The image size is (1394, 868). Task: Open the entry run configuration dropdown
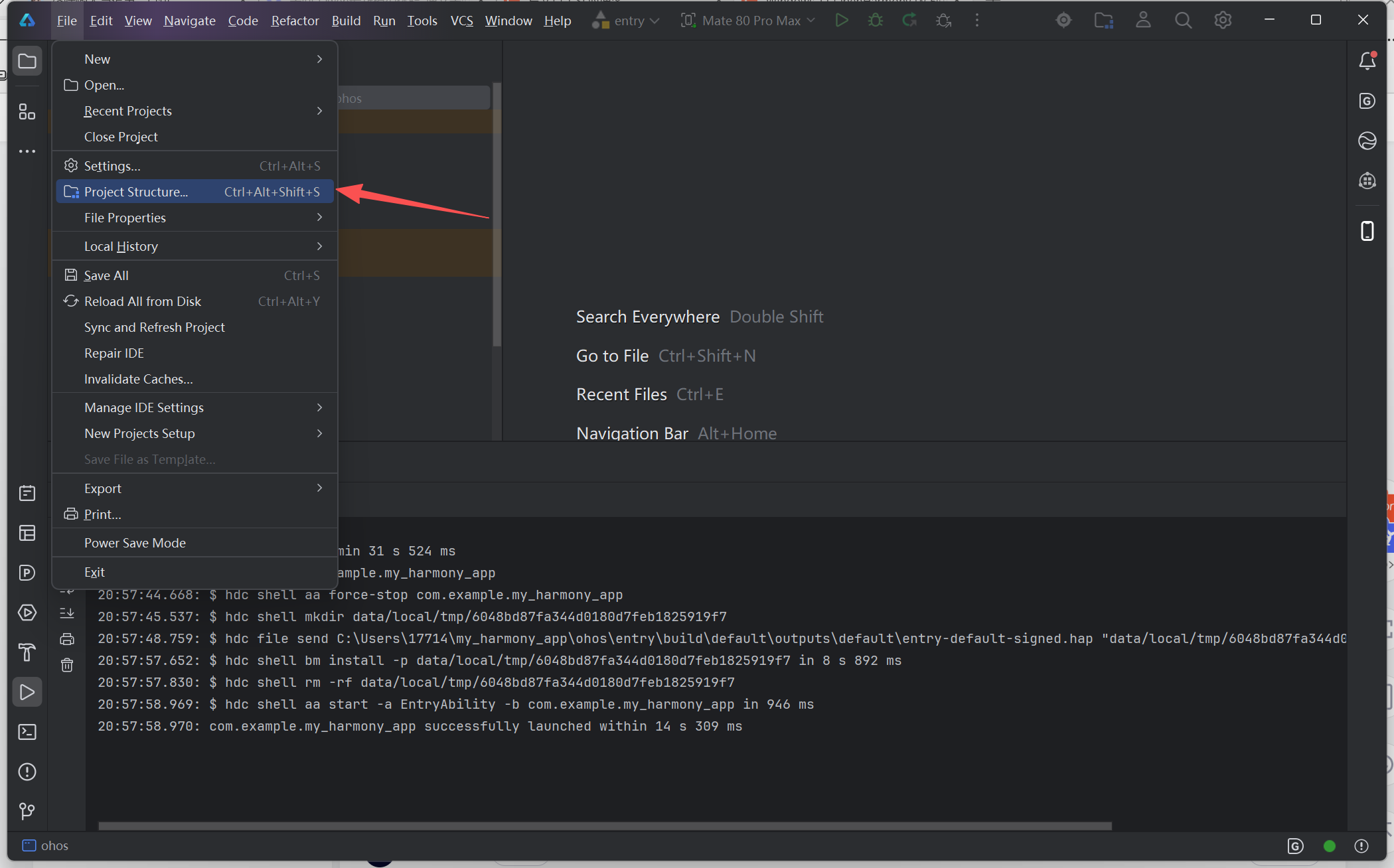[626, 21]
